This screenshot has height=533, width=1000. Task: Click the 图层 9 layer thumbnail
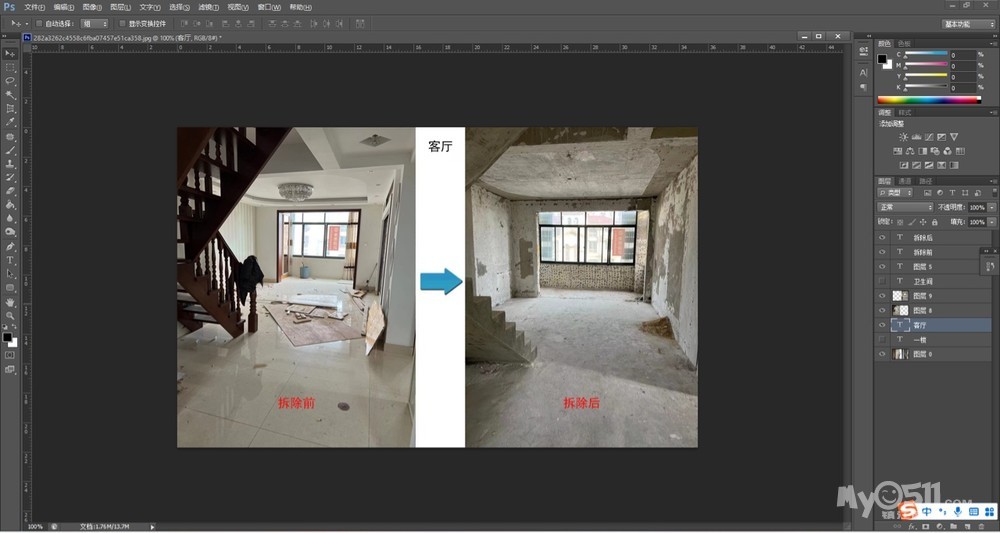(x=899, y=296)
